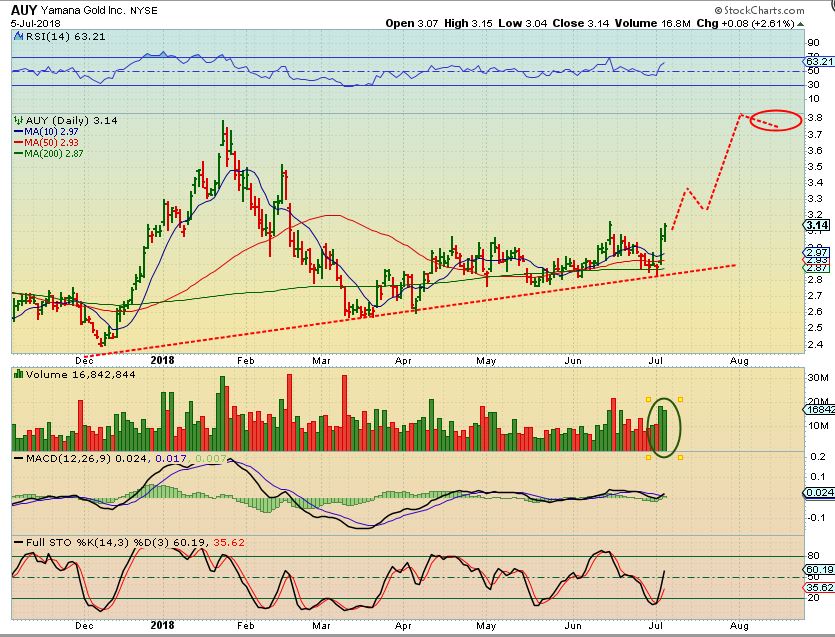The image size is (835, 637).
Task: Click the MA(50) red line swatch
Action: [x=19, y=143]
